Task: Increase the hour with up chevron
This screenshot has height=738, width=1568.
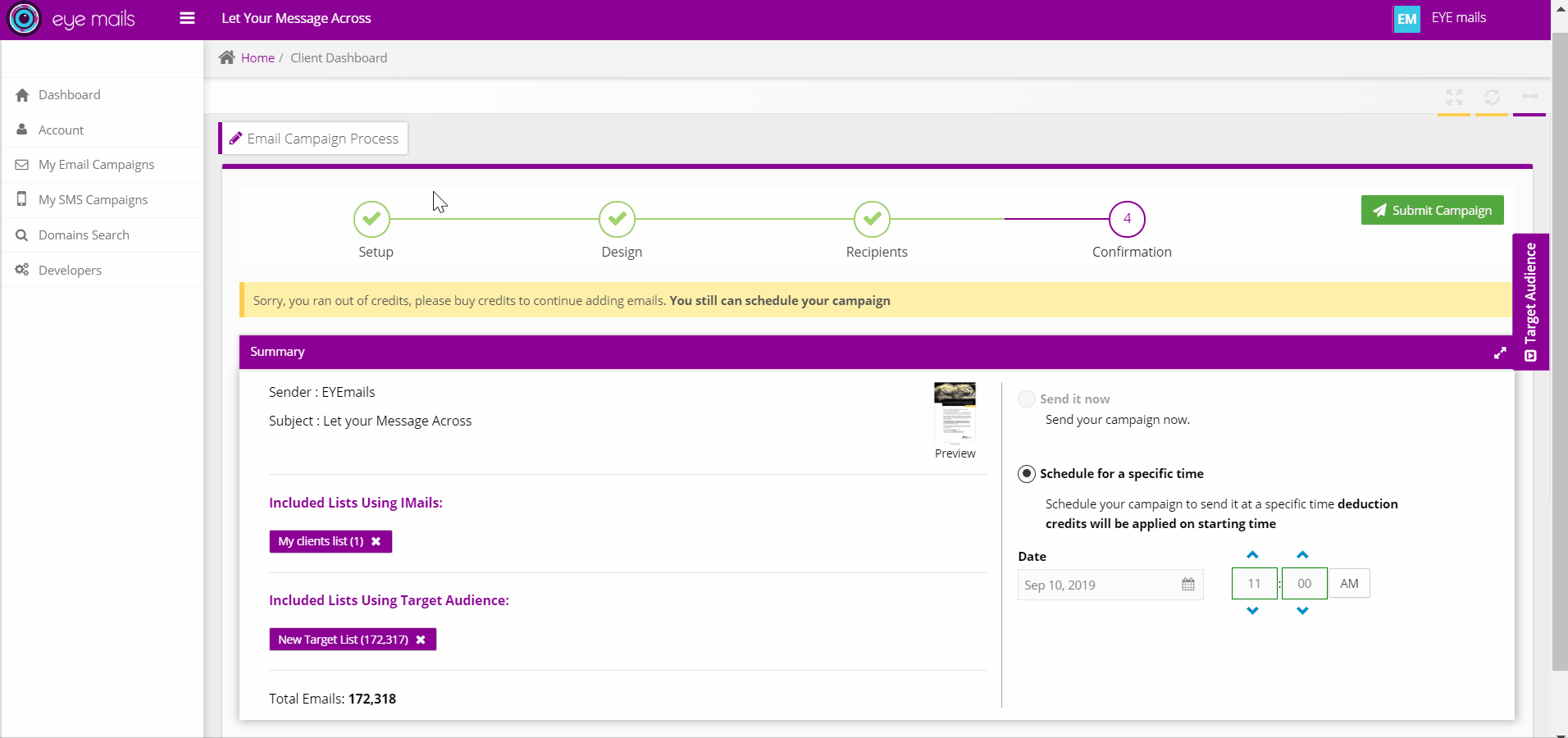Action: tap(1252, 555)
